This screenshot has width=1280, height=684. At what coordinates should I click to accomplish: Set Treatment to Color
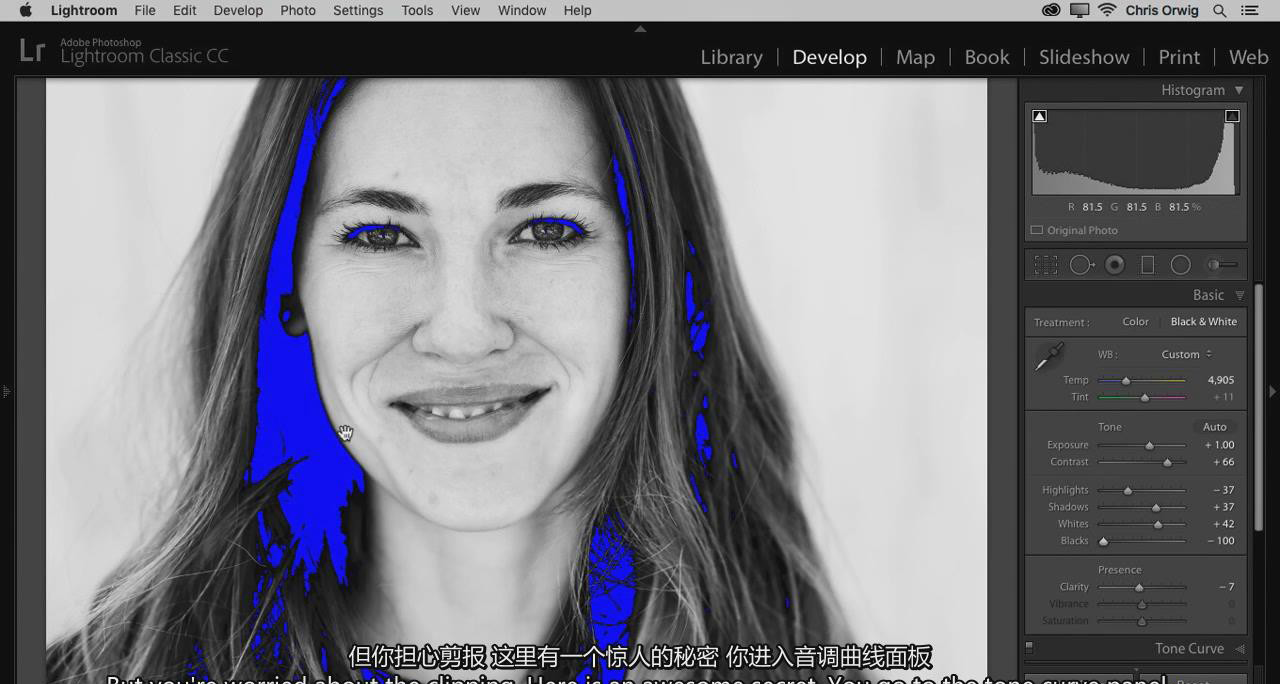click(1135, 322)
